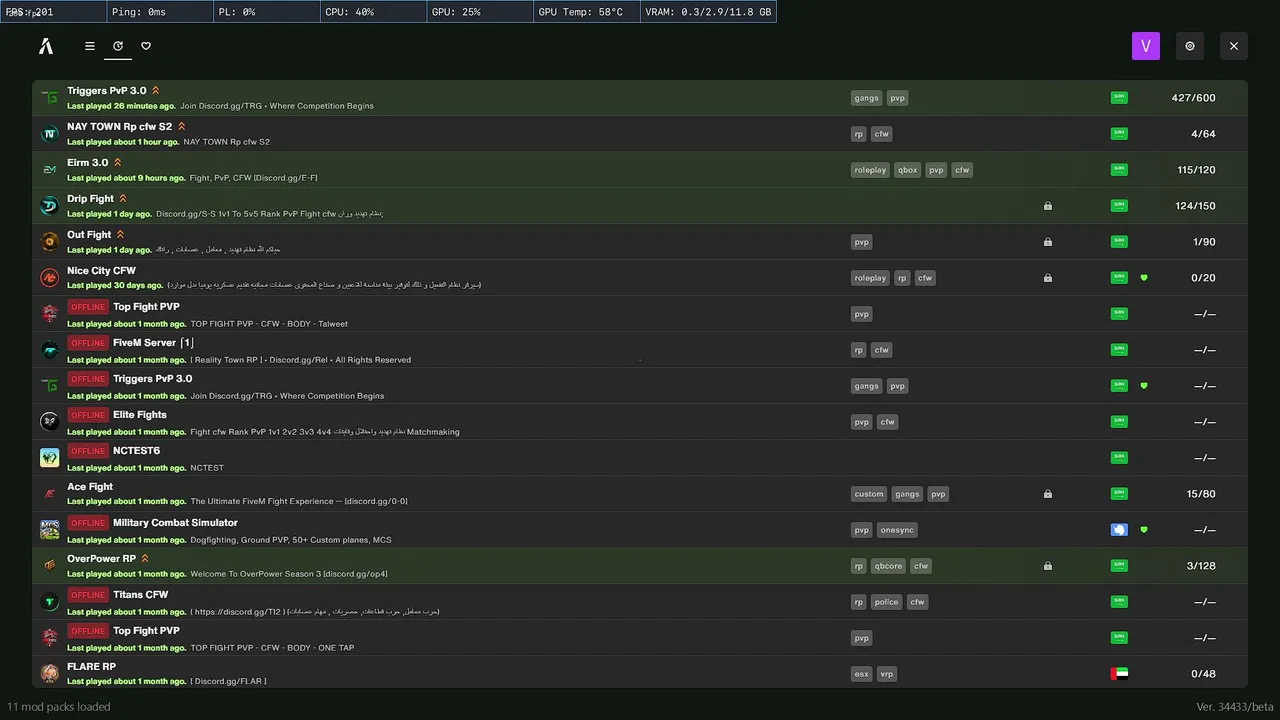Click the Ace Fight server icon
Viewport: 1280px width, 720px height.
(x=50, y=494)
